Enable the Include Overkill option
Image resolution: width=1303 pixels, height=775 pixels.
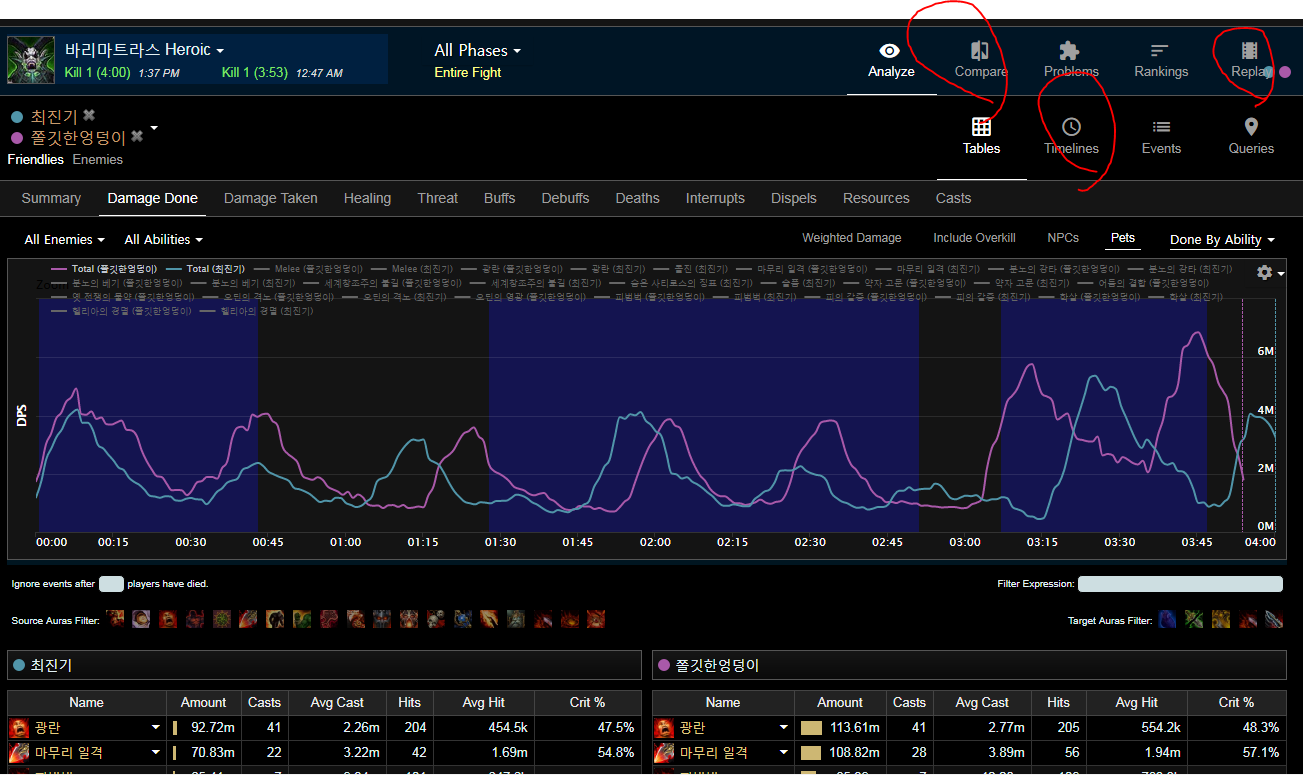(974, 238)
